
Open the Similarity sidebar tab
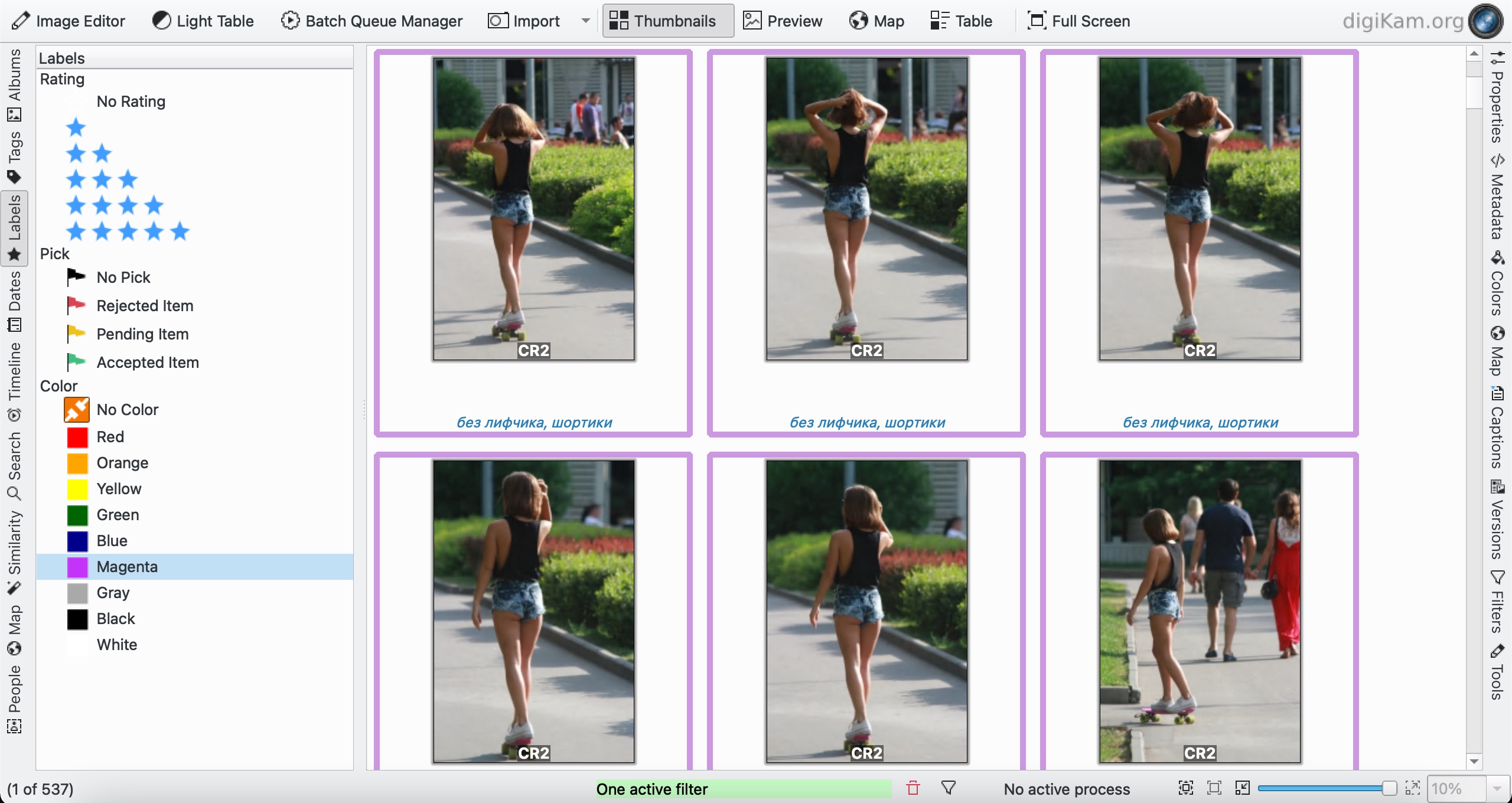click(14, 553)
